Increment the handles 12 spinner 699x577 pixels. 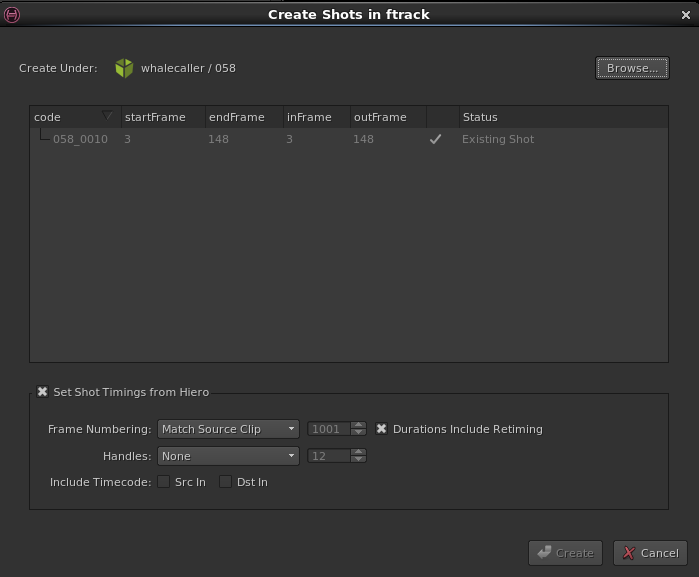coord(358,452)
